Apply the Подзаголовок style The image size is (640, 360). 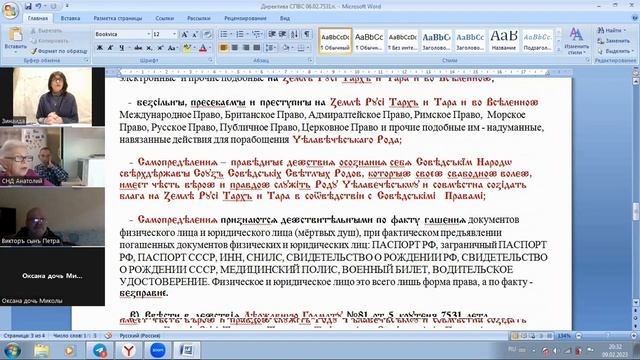point(537,41)
